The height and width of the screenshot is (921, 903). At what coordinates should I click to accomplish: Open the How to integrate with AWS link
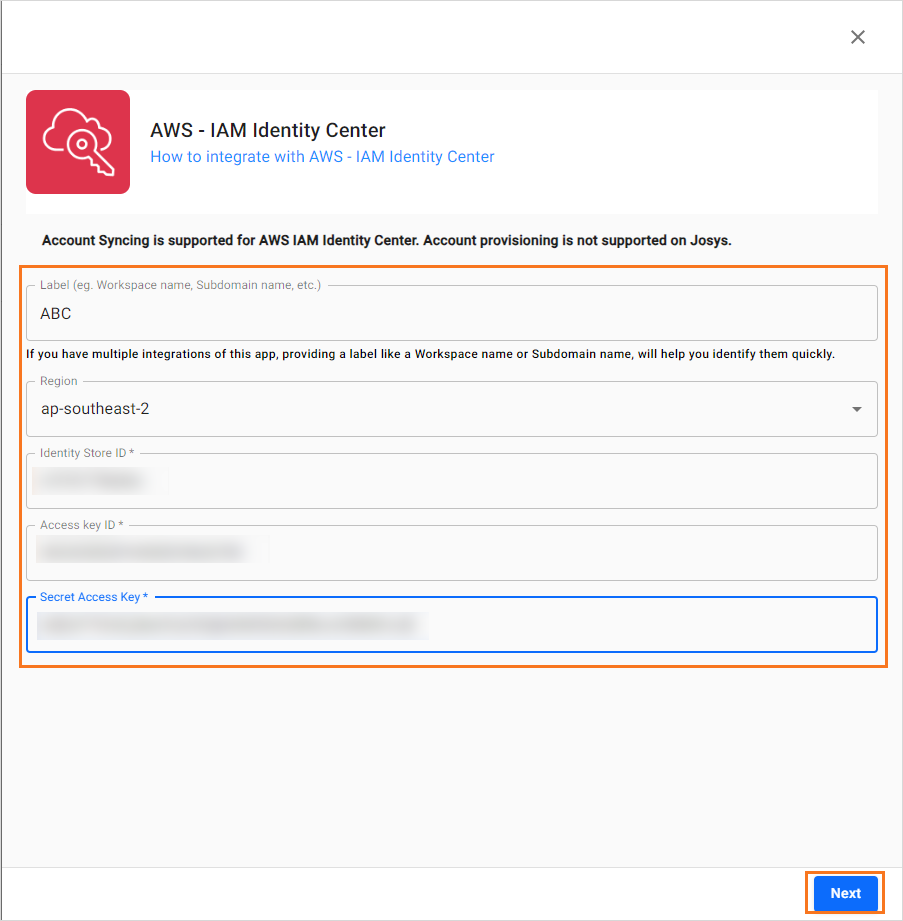(x=322, y=157)
